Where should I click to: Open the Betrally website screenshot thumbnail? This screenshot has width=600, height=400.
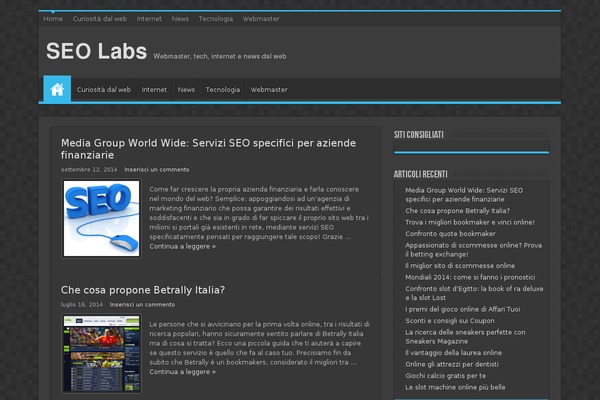tap(101, 354)
